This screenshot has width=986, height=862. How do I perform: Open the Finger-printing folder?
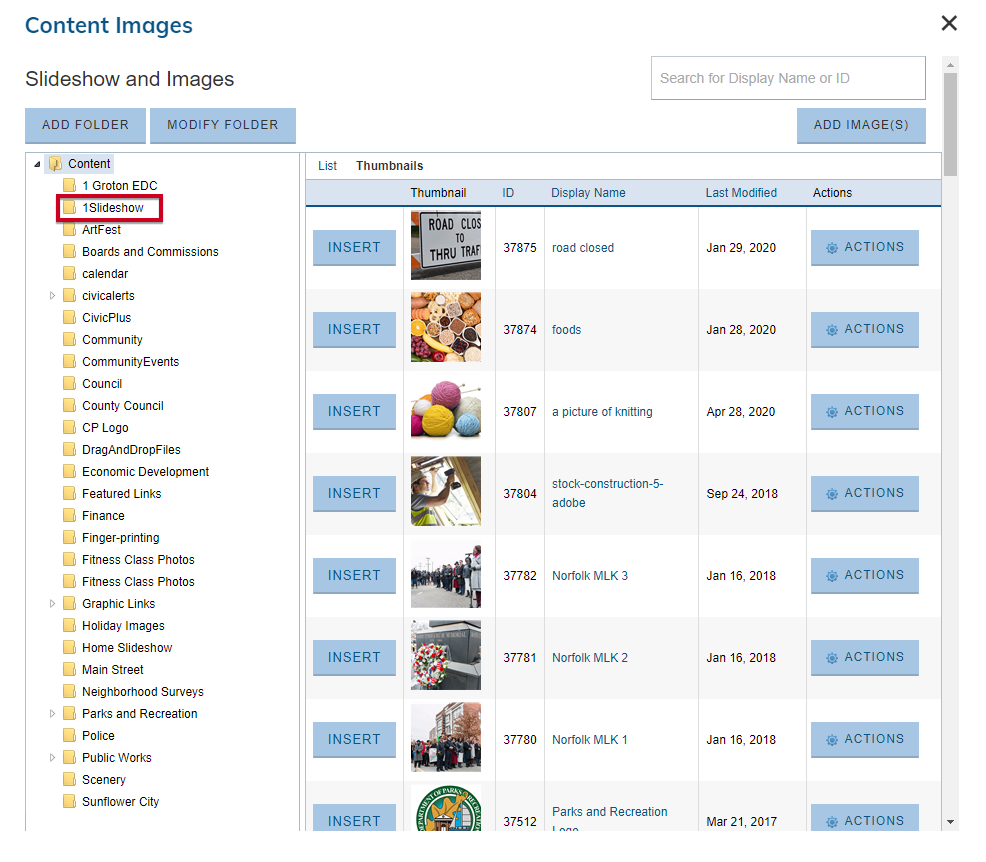pos(121,538)
